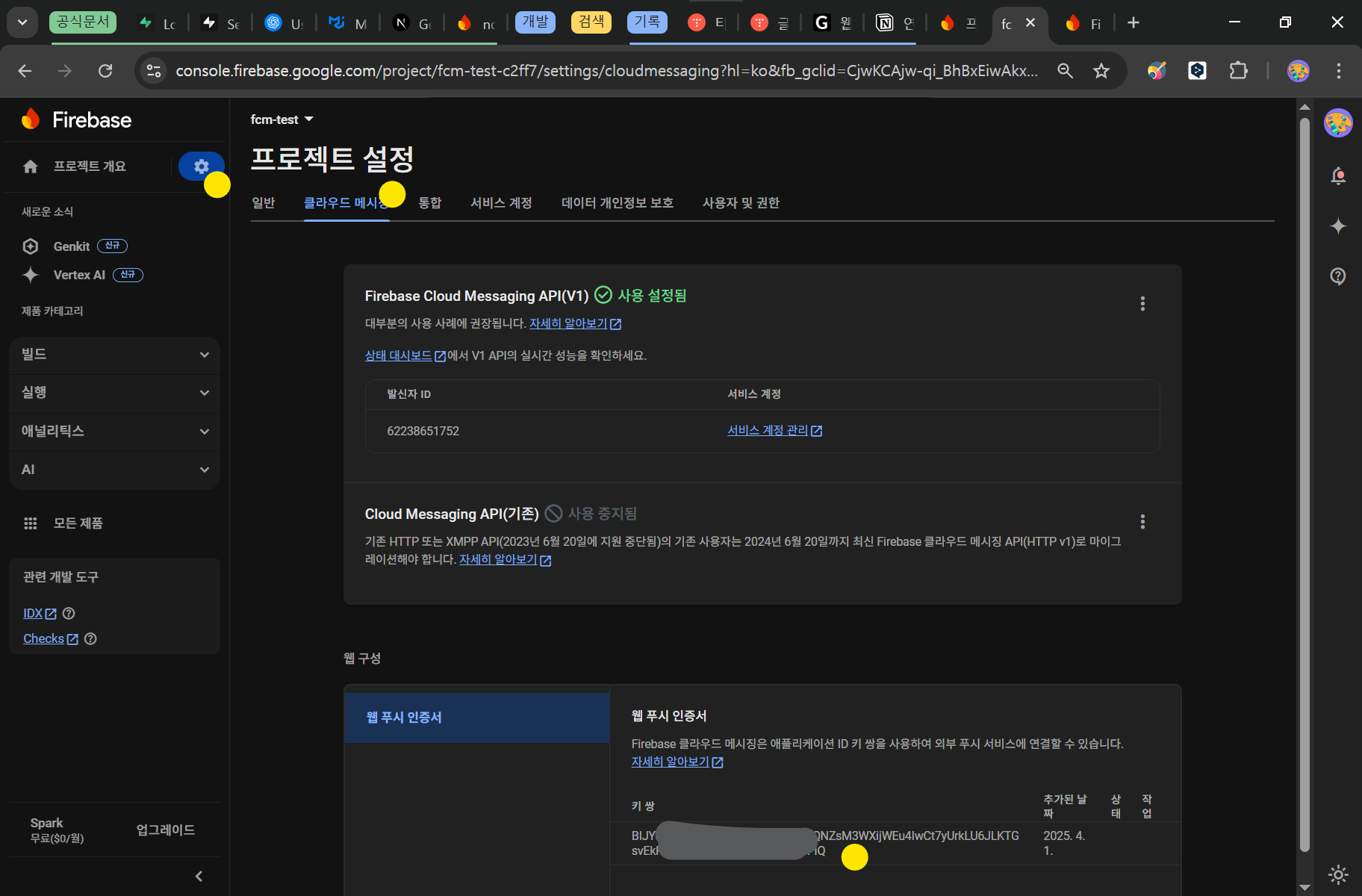Toggle theme with sun icon at bottom right
This screenshot has width=1362, height=896.
(1338, 874)
